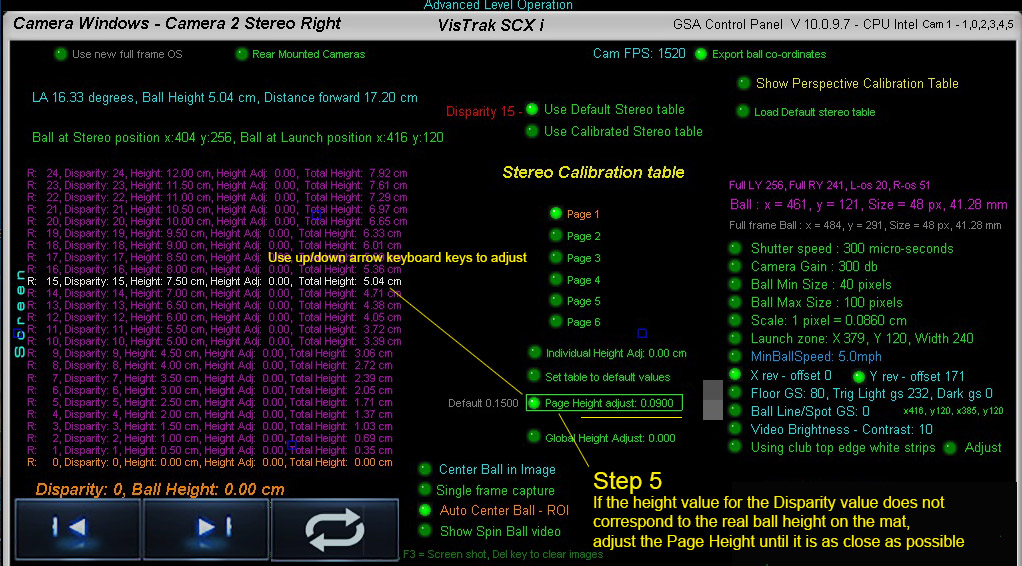Viewport: 1022px width, 566px height.
Task: Click LA 16.33 degrees status line
Action: 225,98
